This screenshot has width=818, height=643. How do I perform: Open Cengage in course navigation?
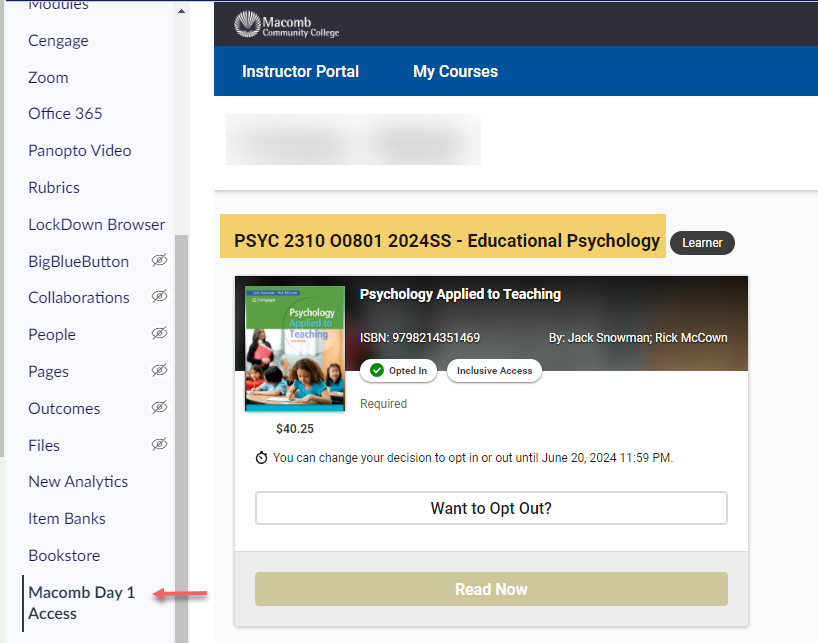tap(58, 41)
